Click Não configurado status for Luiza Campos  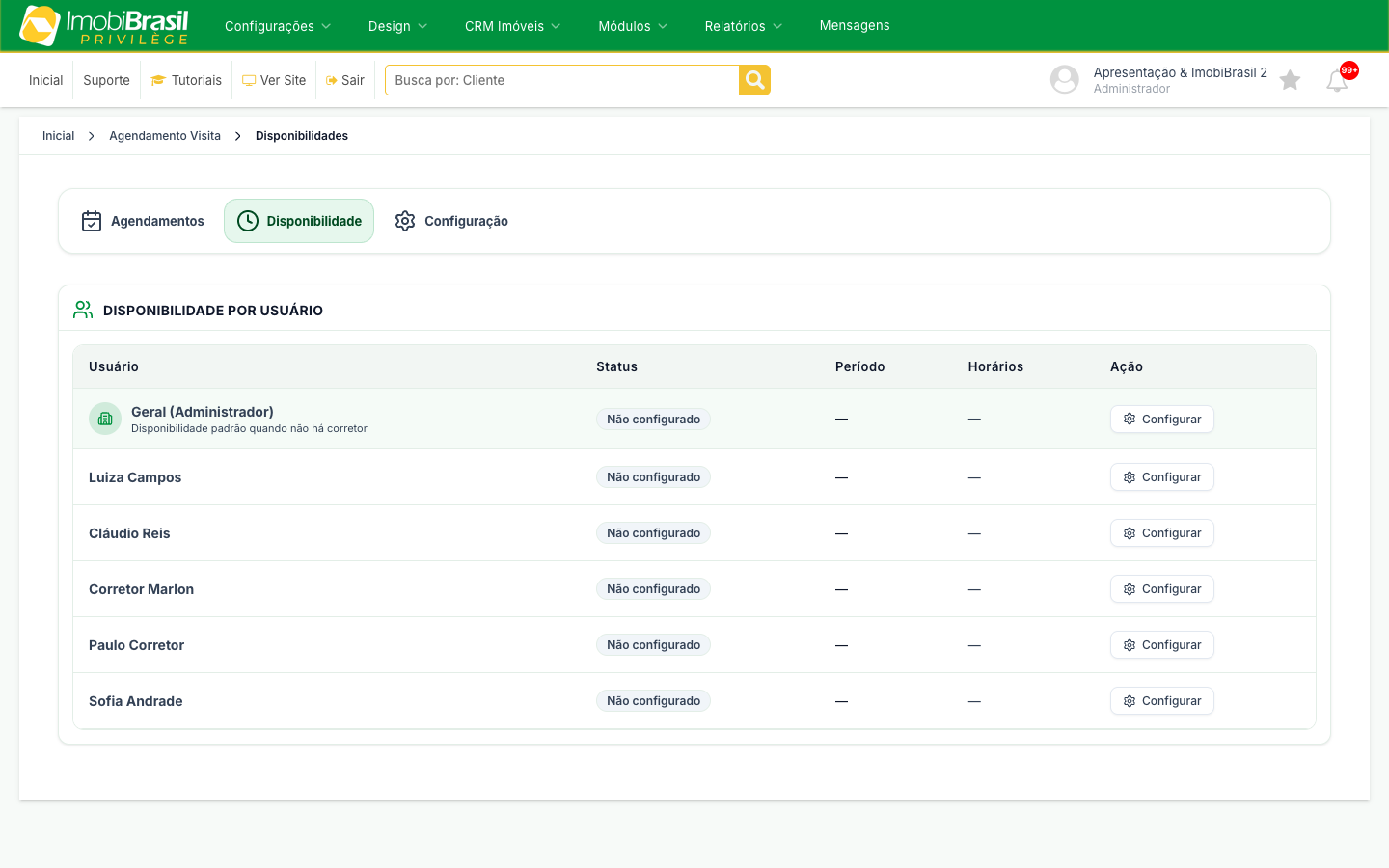(x=653, y=477)
